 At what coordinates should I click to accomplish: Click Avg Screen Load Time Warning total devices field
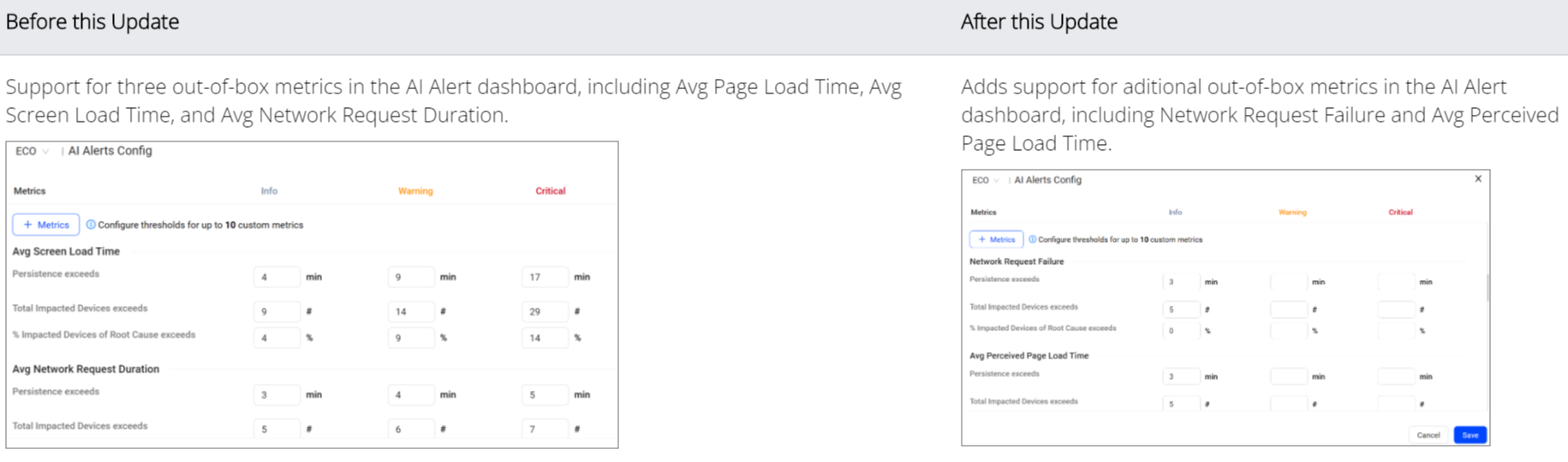410,311
